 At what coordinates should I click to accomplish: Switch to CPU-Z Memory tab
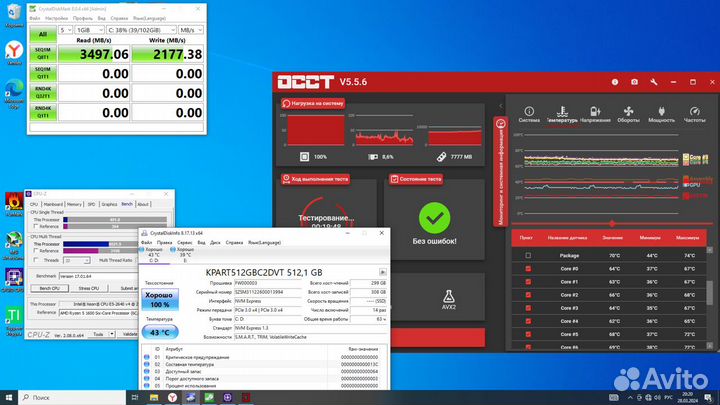74,204
